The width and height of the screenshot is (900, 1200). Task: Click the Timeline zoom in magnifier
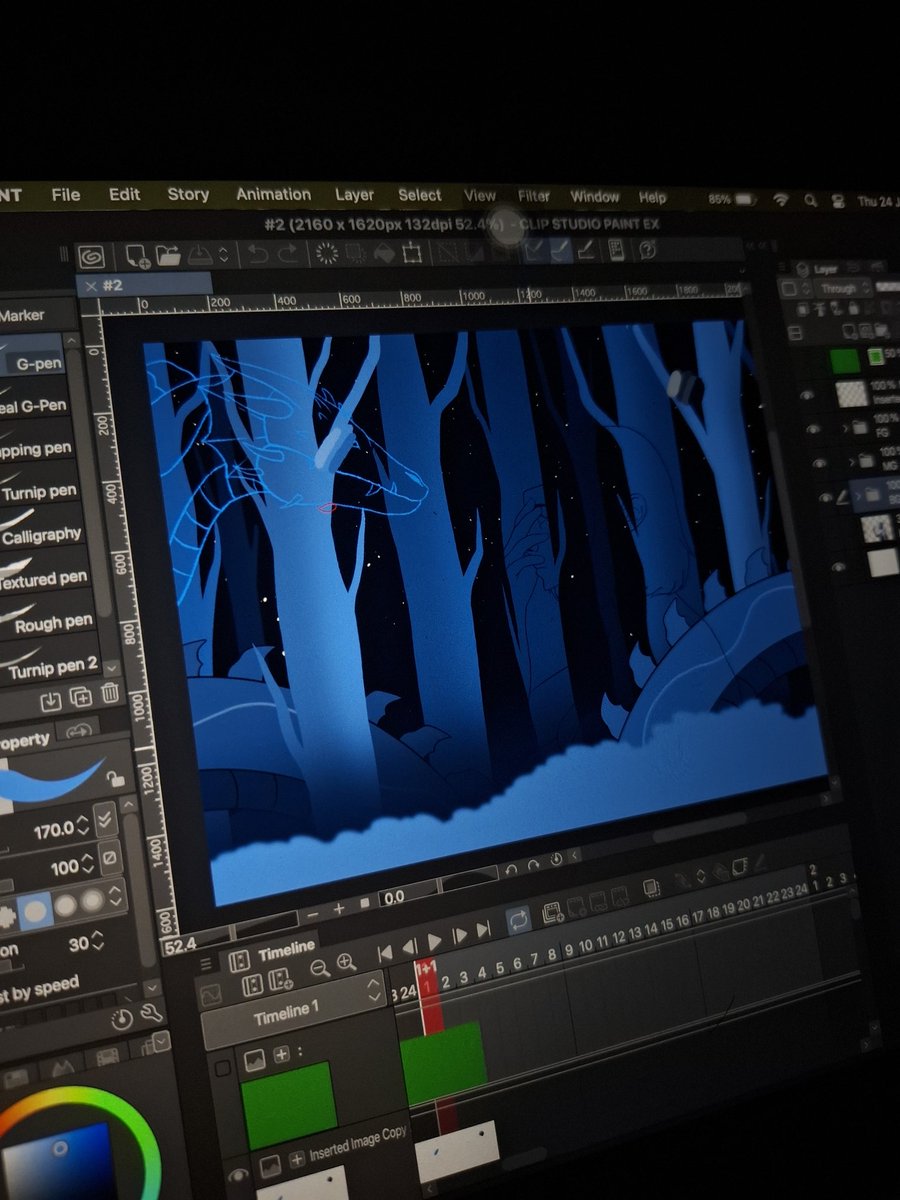click(x=347, y=963)
